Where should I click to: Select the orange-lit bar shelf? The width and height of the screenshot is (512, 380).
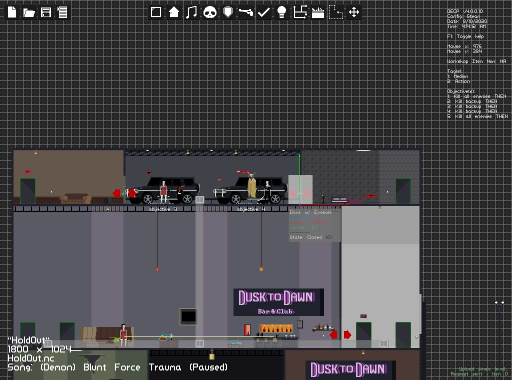click(x=276, y=329)
